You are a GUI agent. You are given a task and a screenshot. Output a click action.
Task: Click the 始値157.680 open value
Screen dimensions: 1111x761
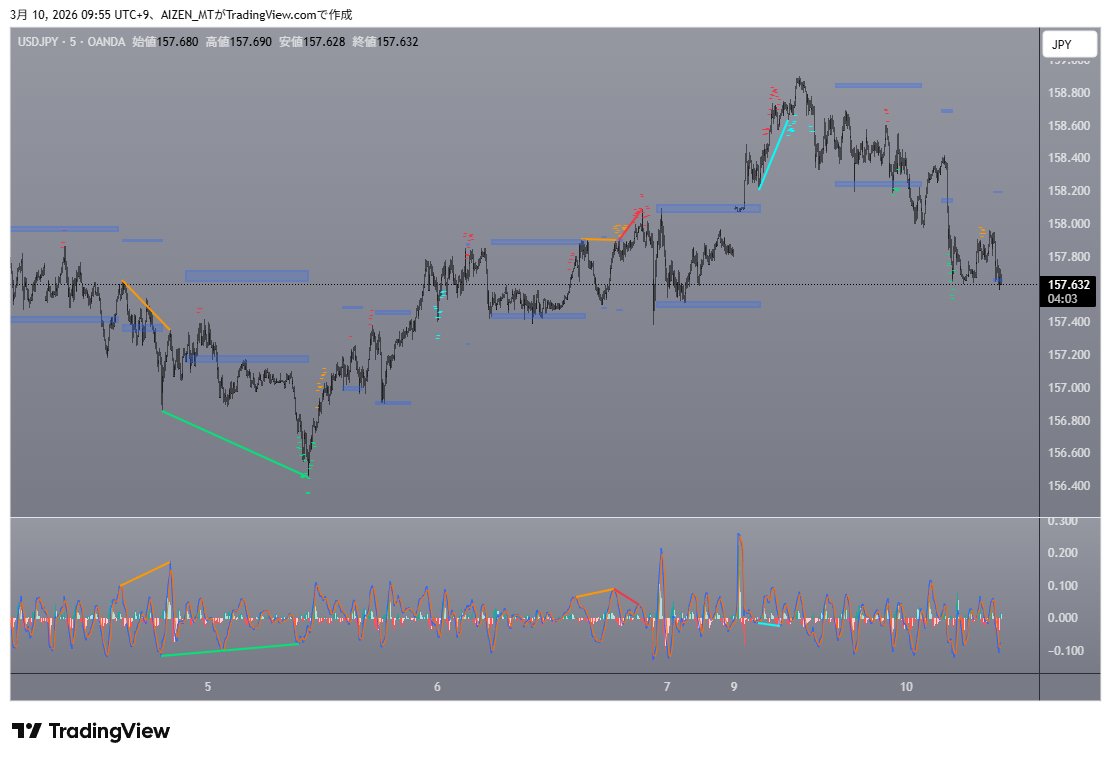pyautogui.click(x=165, y=42)
